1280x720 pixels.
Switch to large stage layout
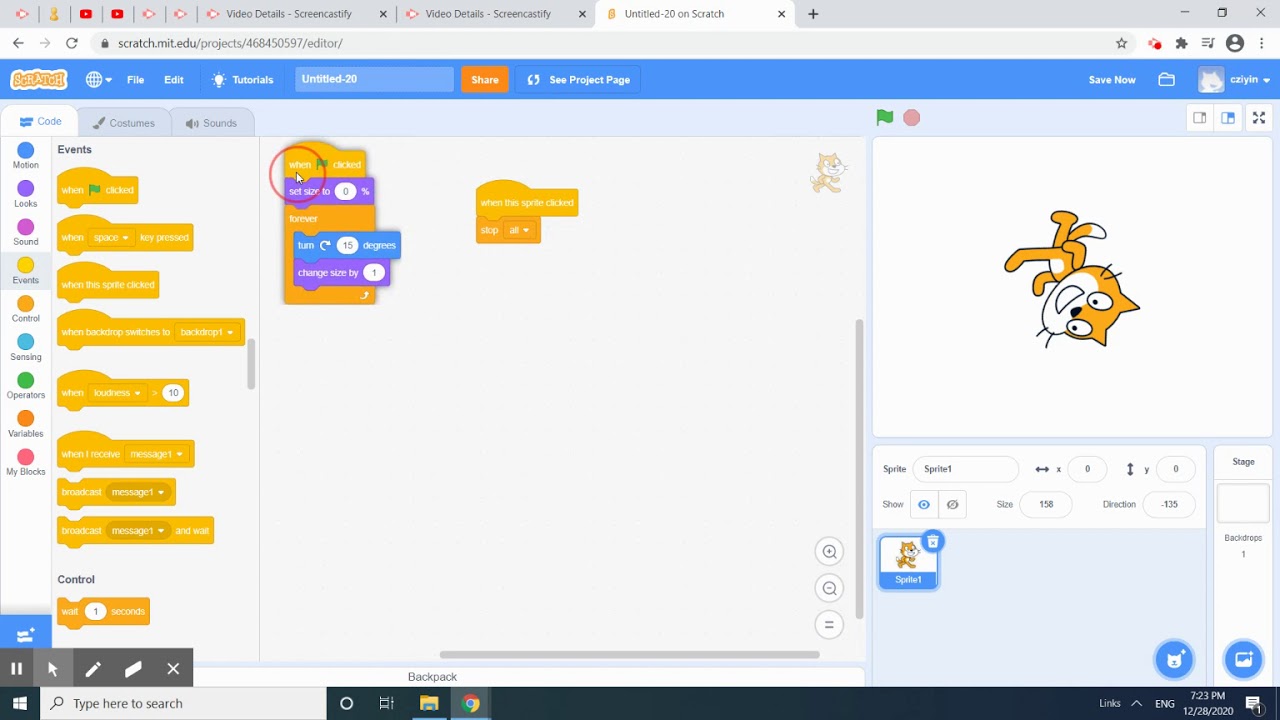pos(1228,118)
